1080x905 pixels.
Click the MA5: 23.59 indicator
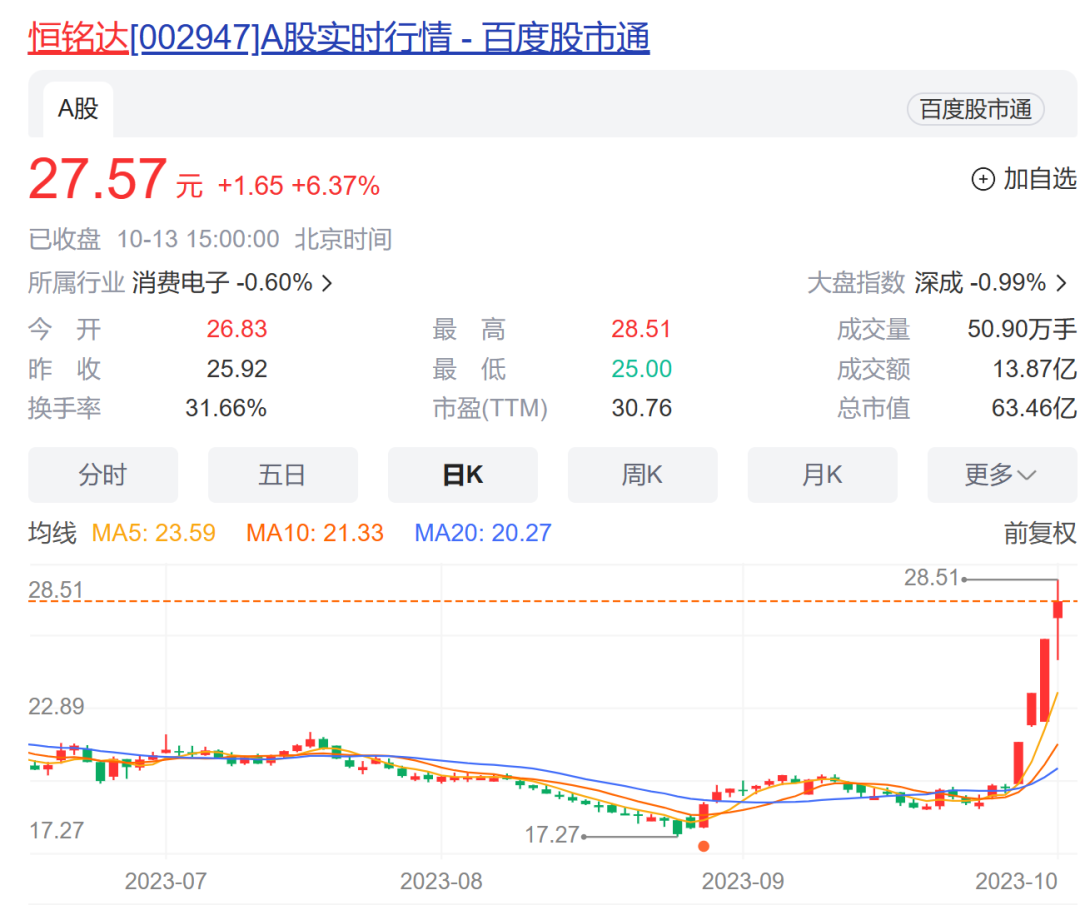[x=154, y=533]
